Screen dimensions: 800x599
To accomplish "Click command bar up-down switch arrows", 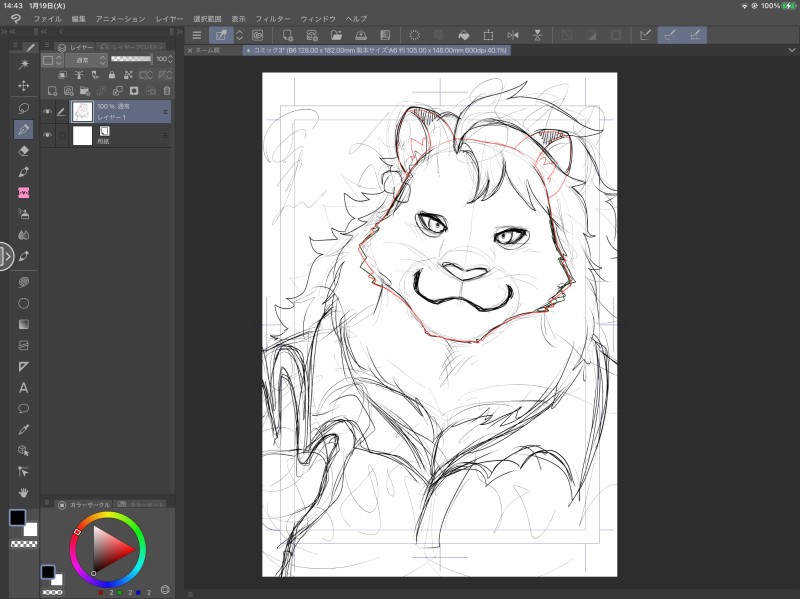I will 239,35.
